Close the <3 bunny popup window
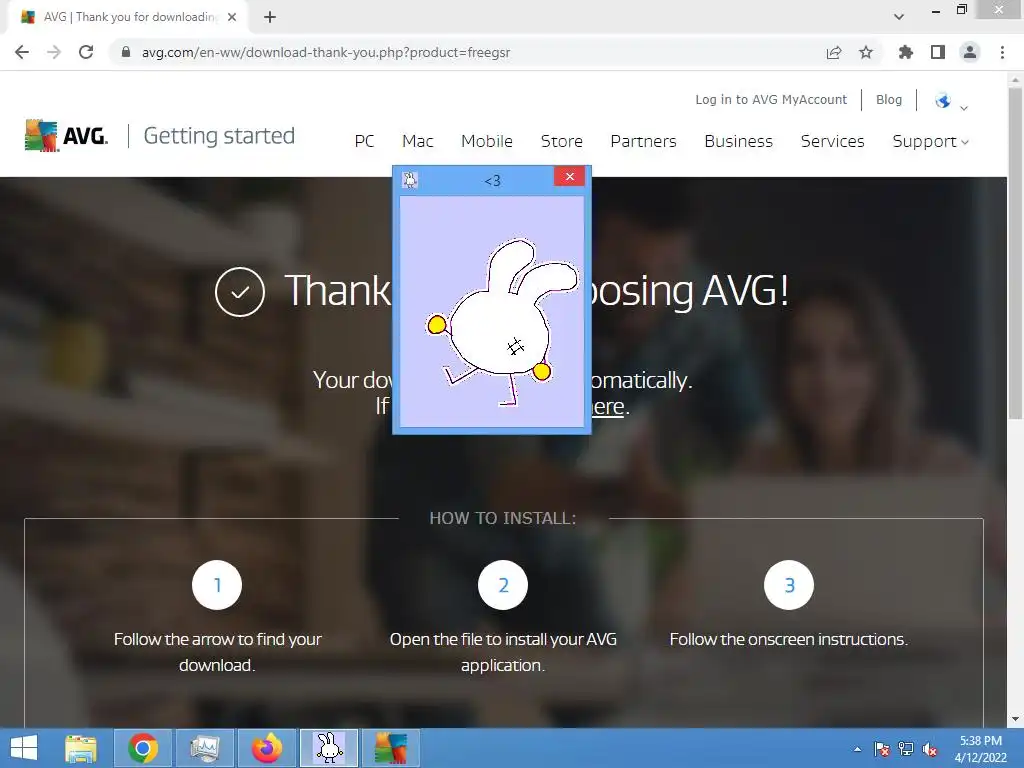This screenshot has width=1024, height=768. (569, 176)
